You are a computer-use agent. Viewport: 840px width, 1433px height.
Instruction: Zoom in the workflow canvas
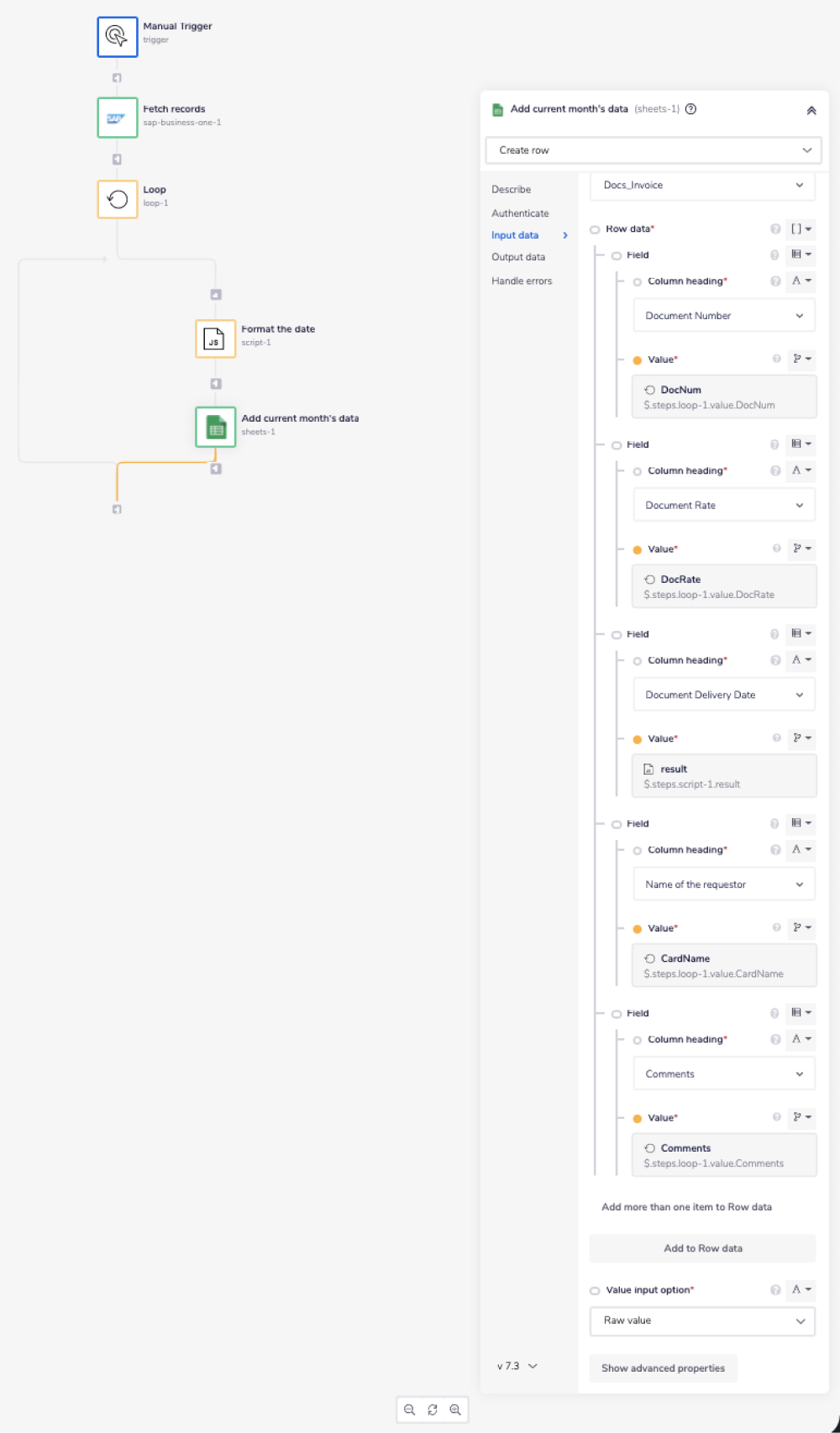coord(455,1409)
